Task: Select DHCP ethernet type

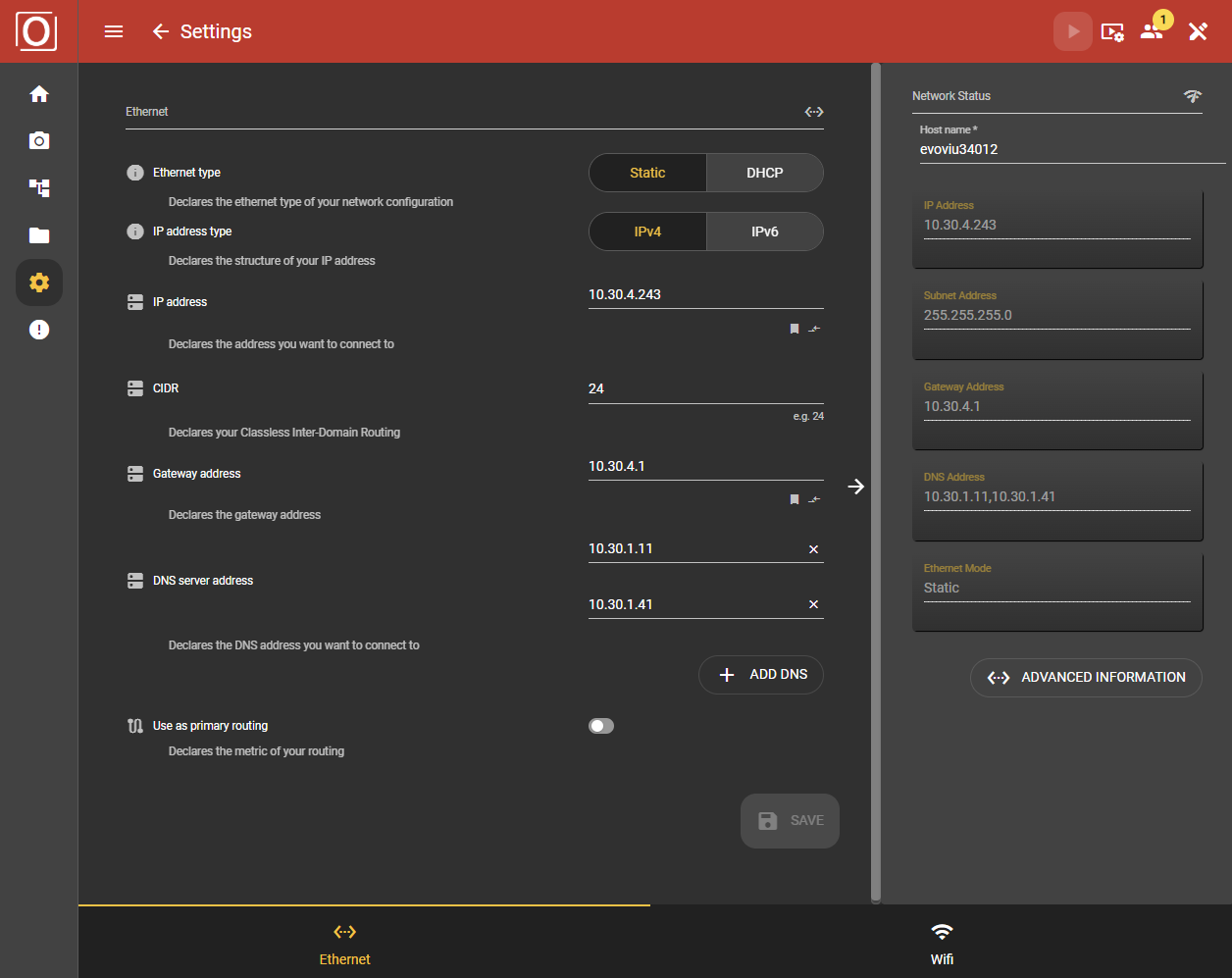Action: tap(764, 173)
